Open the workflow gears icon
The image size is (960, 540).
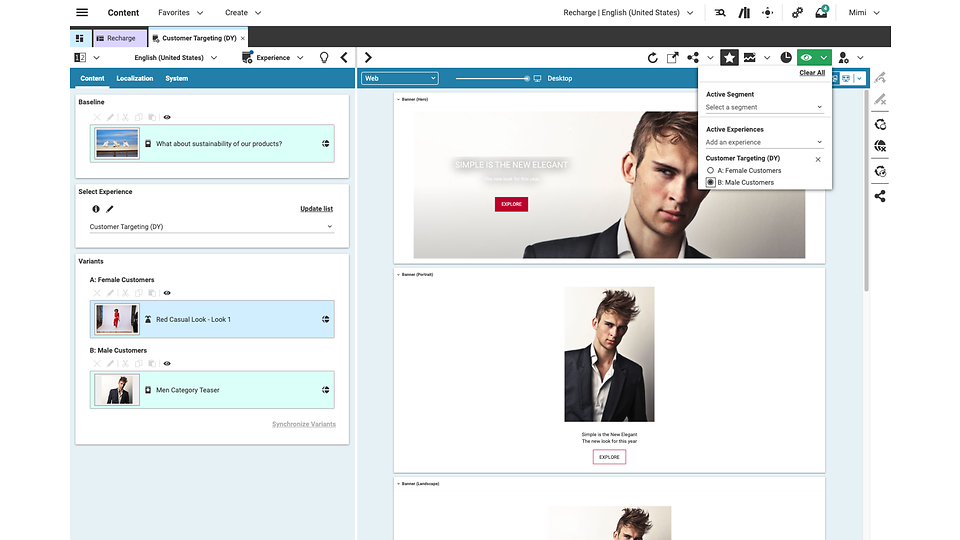[x=797, y=12]
